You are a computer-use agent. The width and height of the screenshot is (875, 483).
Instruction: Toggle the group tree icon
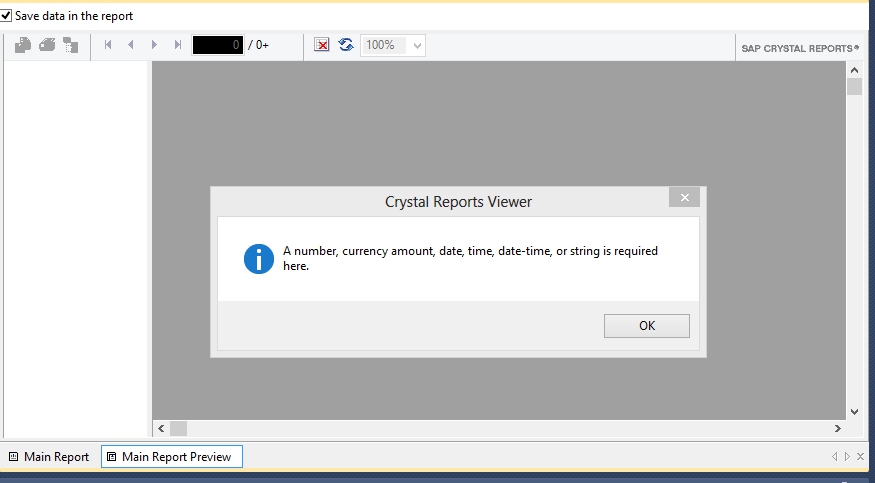coord(70,45)
